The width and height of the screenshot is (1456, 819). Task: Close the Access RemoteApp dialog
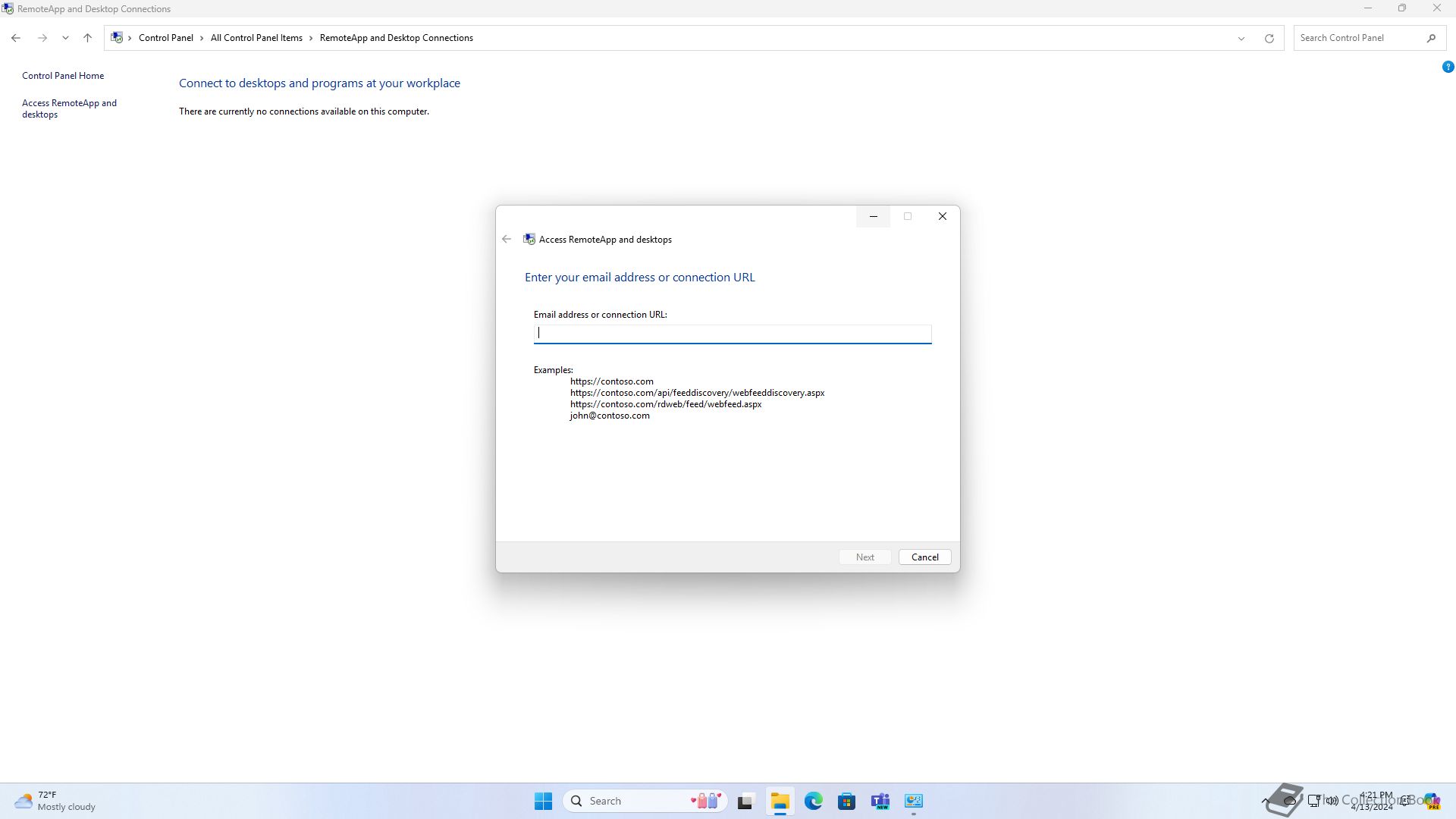(942, 217)
